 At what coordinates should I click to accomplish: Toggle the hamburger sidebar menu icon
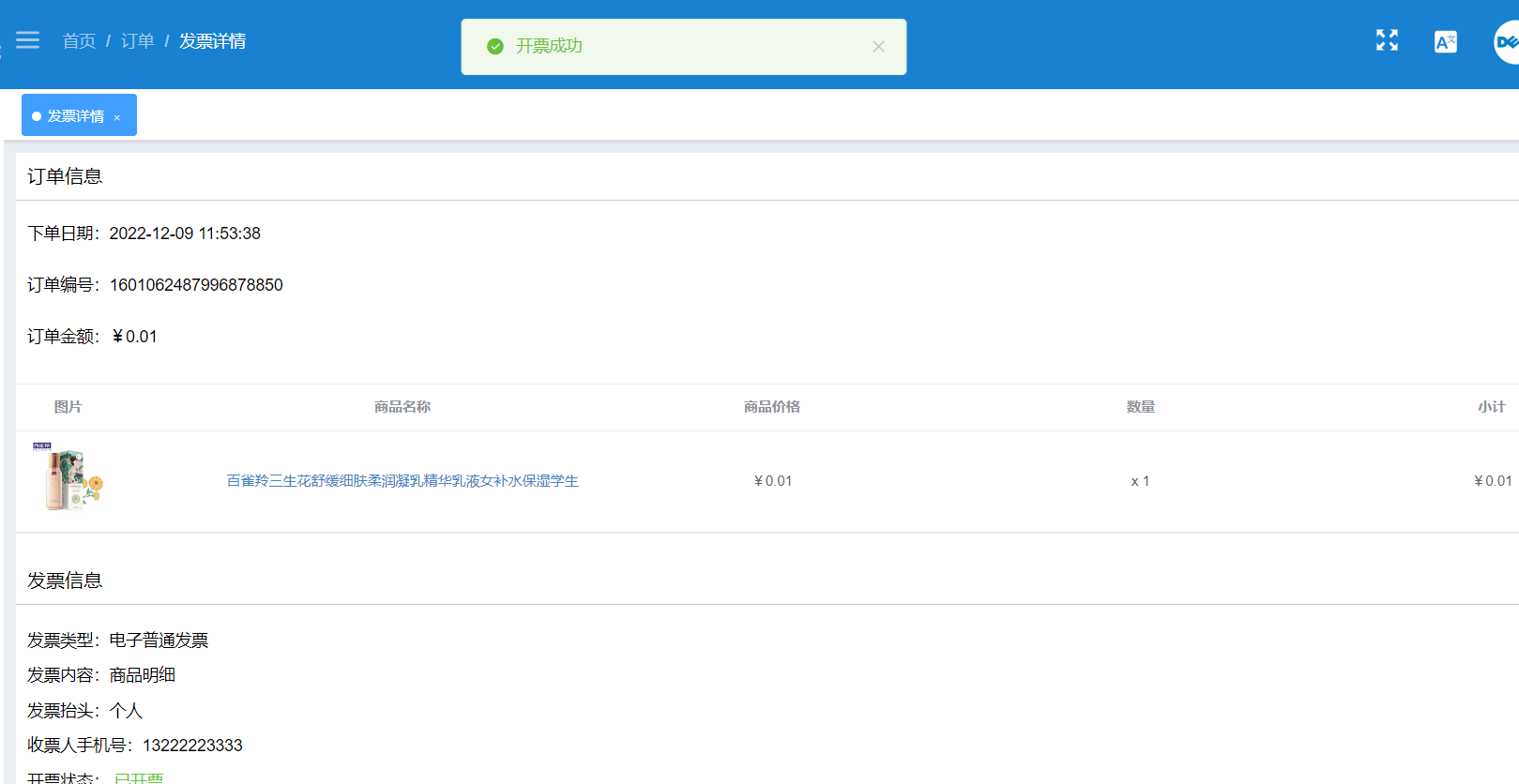[x=28, y=40]
